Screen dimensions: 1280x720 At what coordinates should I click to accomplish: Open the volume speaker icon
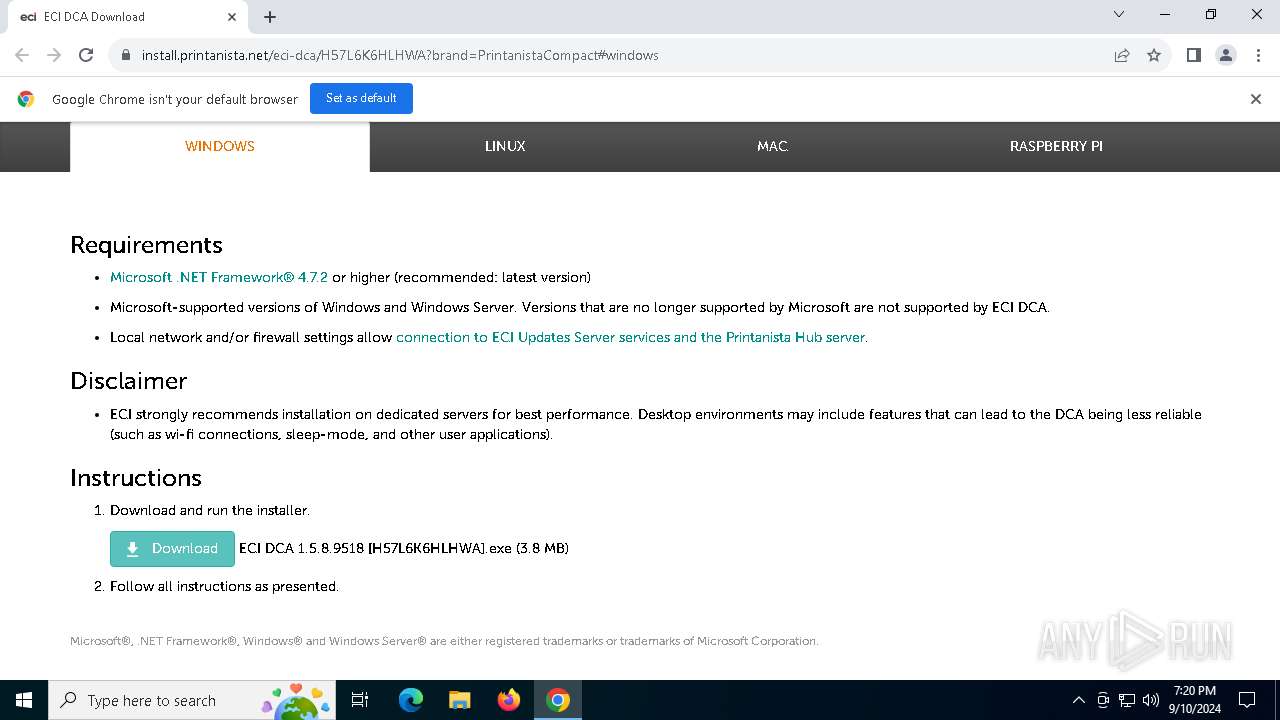coord(1151,700)
